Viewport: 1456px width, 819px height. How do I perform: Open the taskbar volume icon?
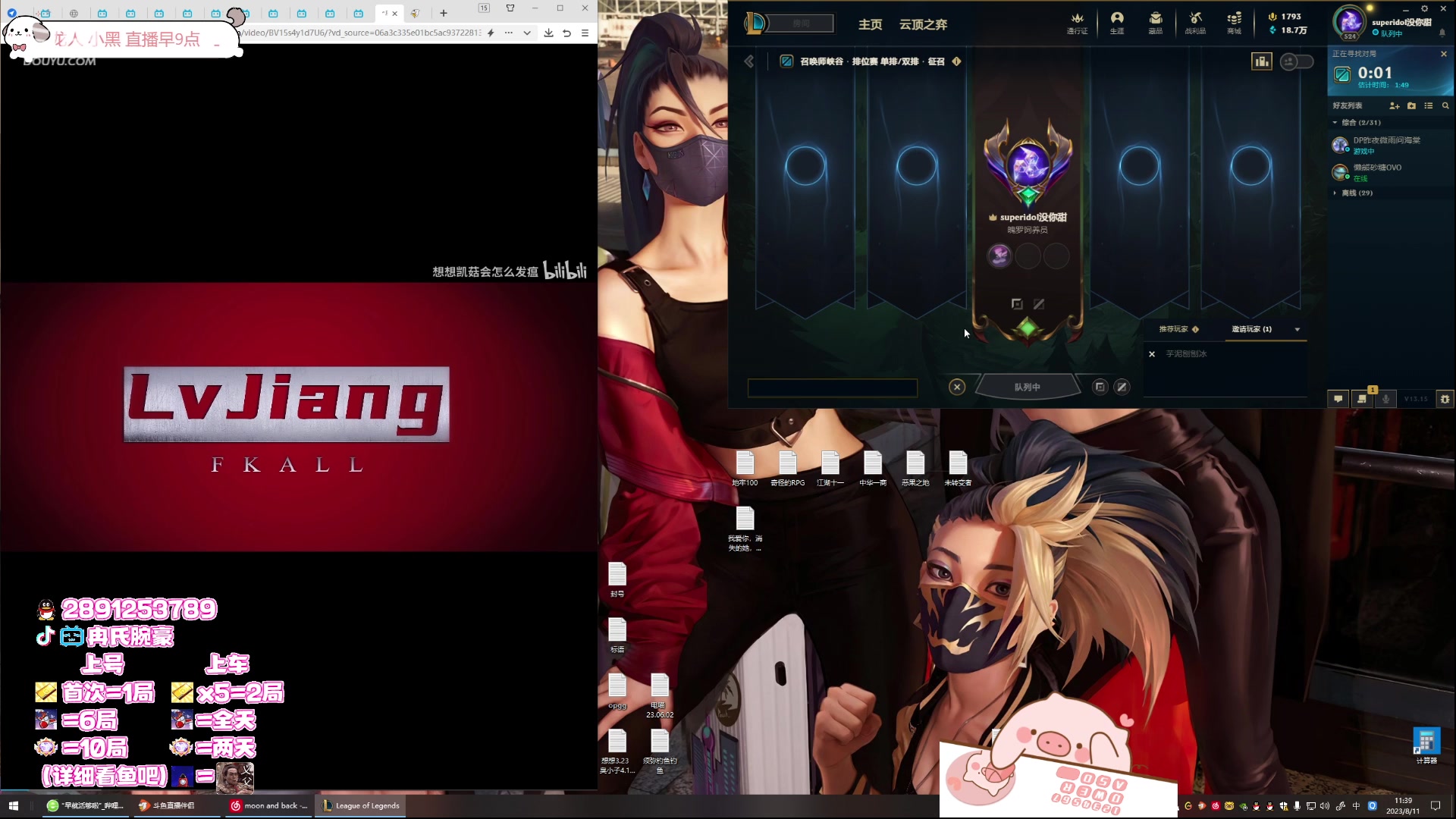[1325, 806]
